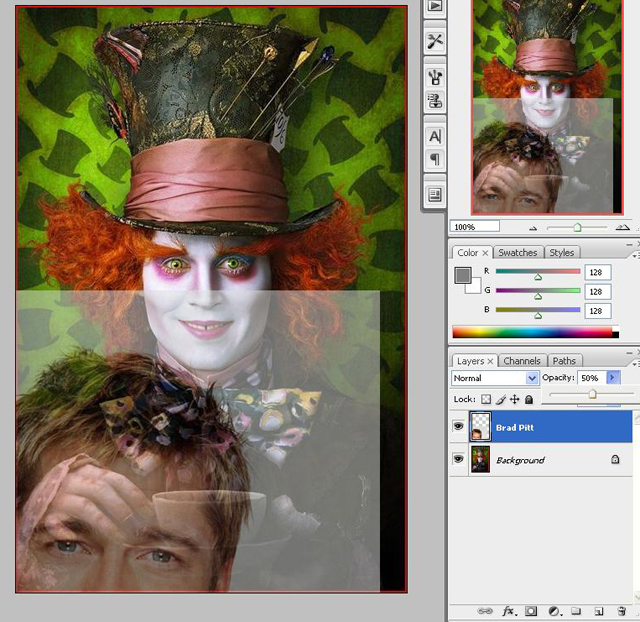Delete layer with trash icon
The image size is (640, 622).
click(x=622, y=611)
